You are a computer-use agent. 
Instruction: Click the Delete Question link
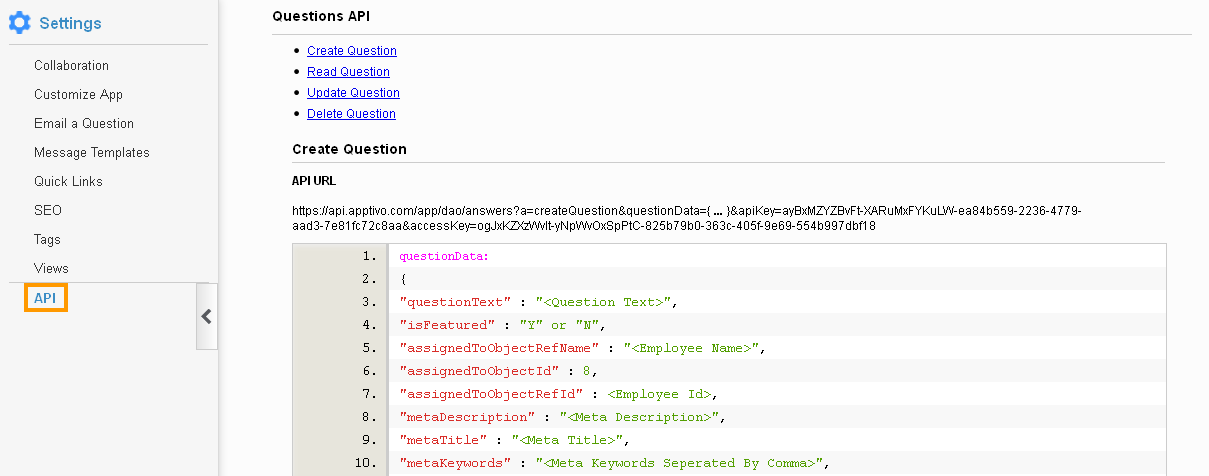(351, 114)
